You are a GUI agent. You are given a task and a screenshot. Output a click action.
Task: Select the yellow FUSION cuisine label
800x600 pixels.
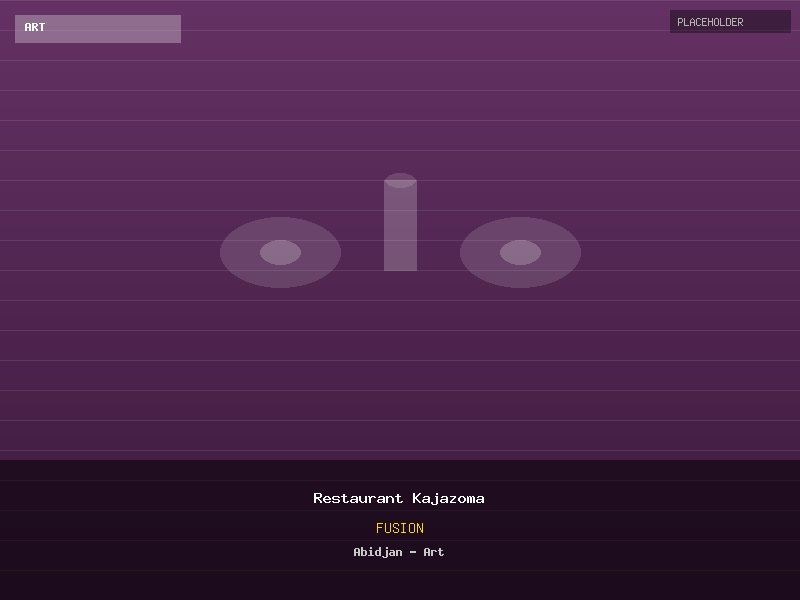click(399, 528)
